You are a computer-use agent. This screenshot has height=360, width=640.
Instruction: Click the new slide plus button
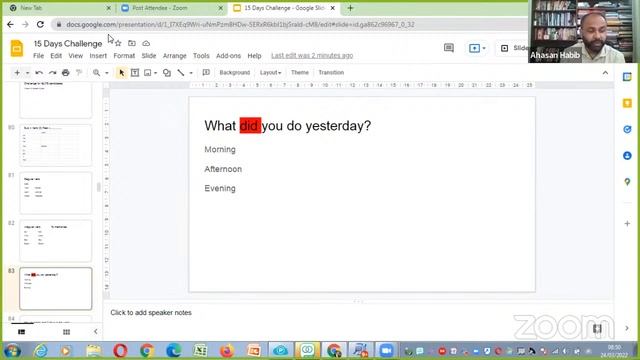tap(17, 73)
